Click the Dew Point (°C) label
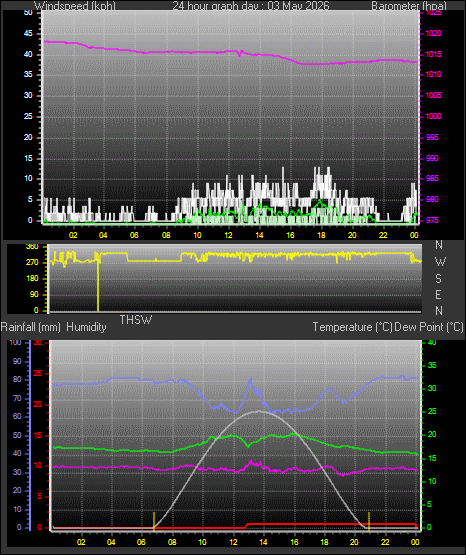 [x=429, y=327]
